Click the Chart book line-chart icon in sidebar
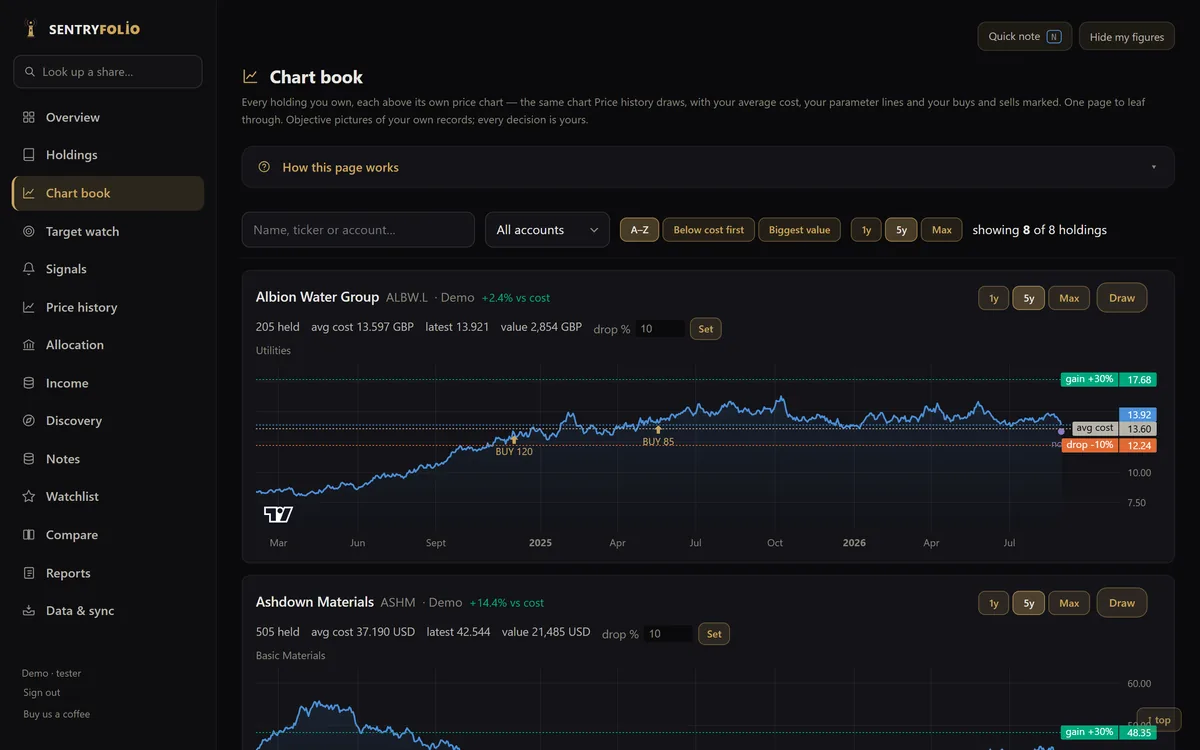The image size is (1200, 750). 29,193
